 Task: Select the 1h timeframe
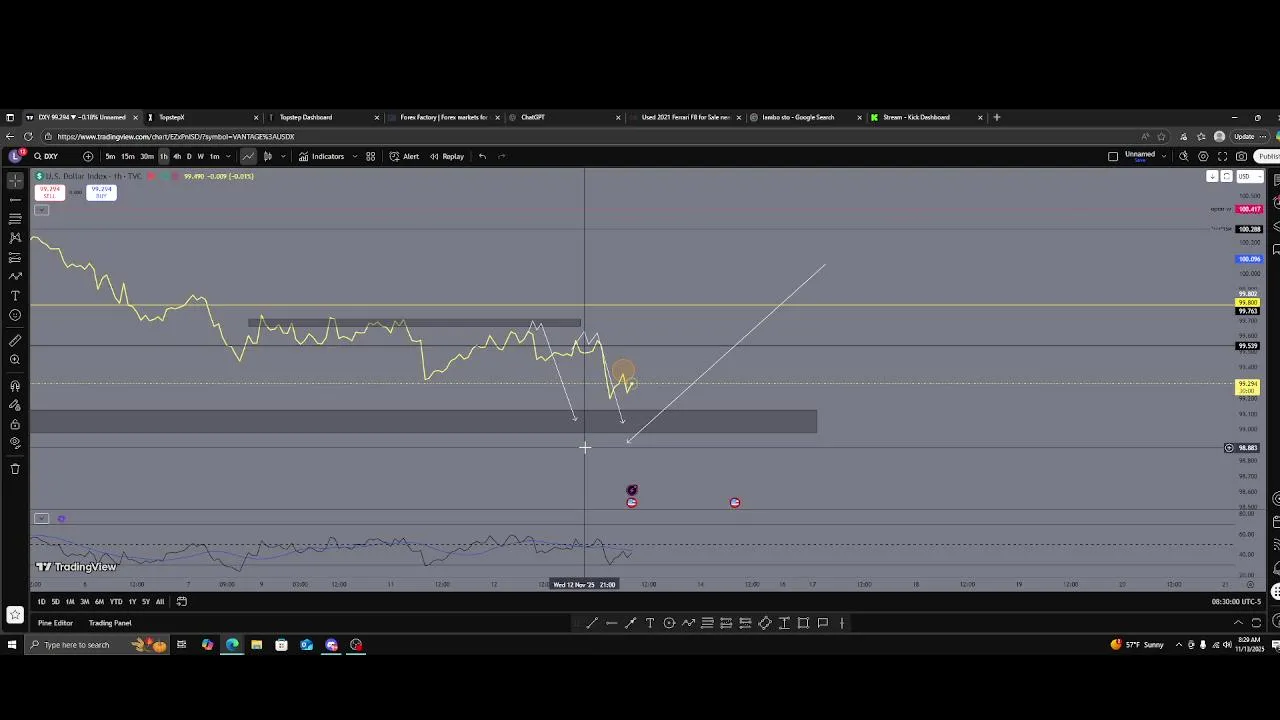[163, 156]
